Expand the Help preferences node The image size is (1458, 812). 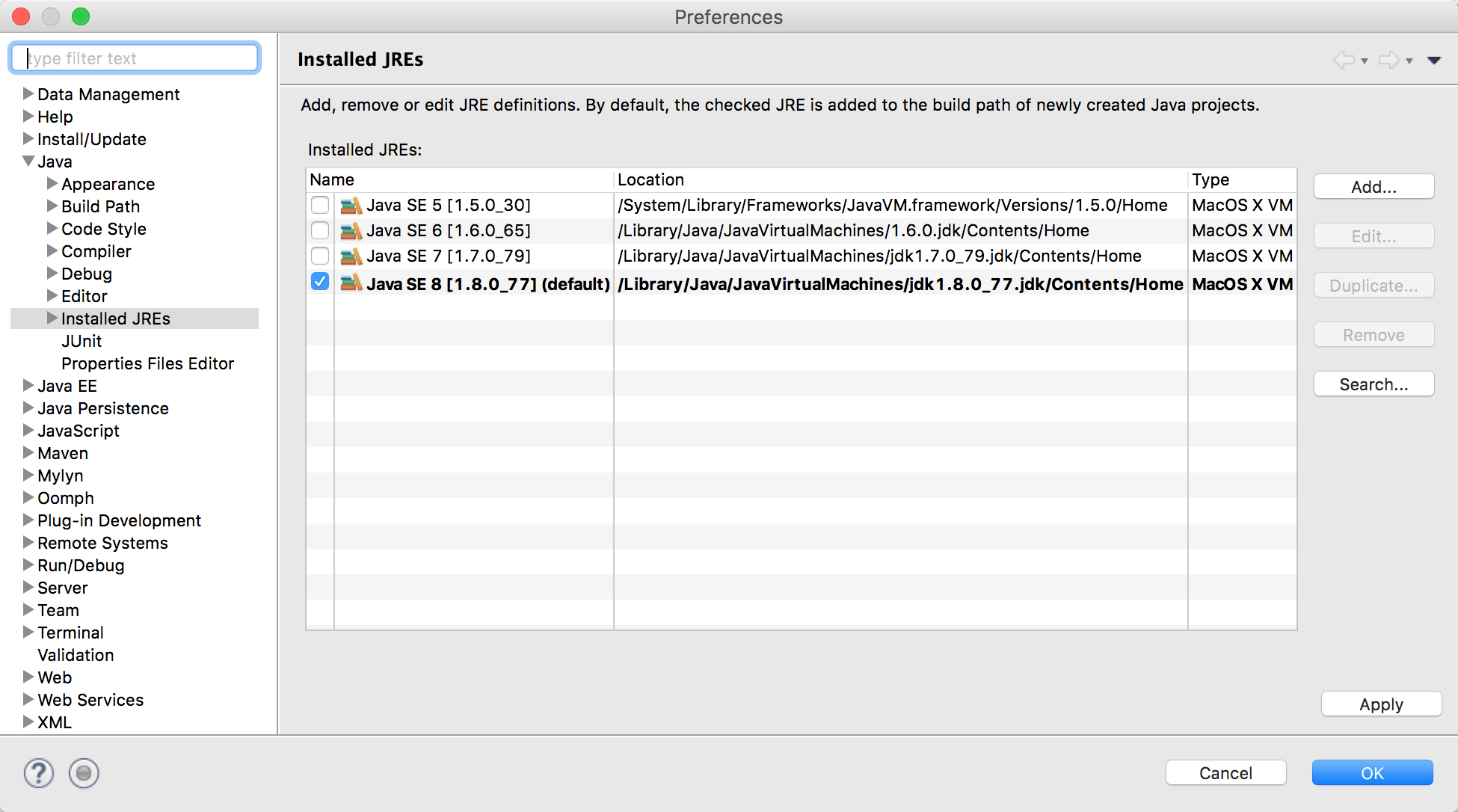[28, 116]
